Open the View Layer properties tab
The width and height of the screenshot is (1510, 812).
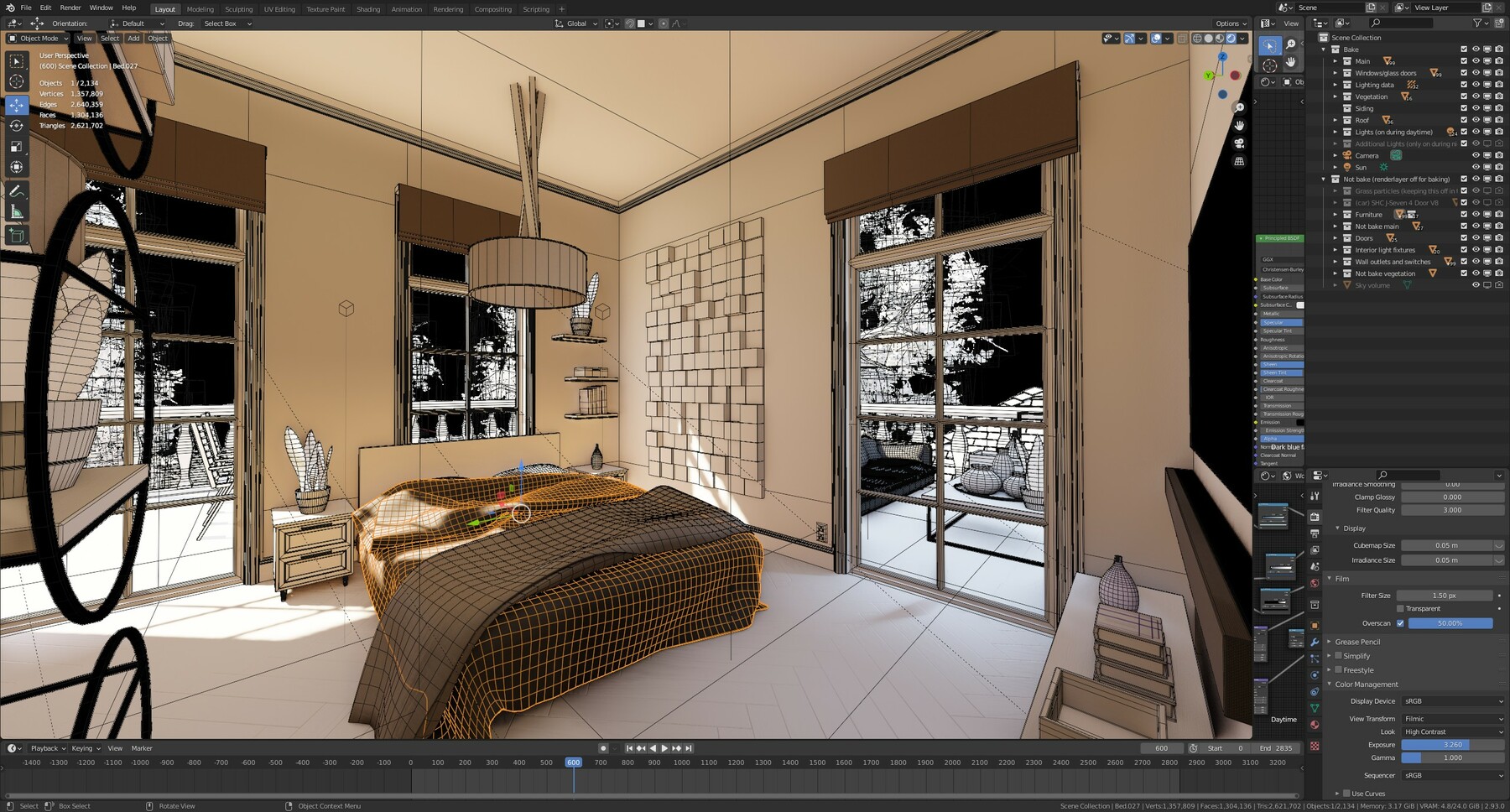1315,550
